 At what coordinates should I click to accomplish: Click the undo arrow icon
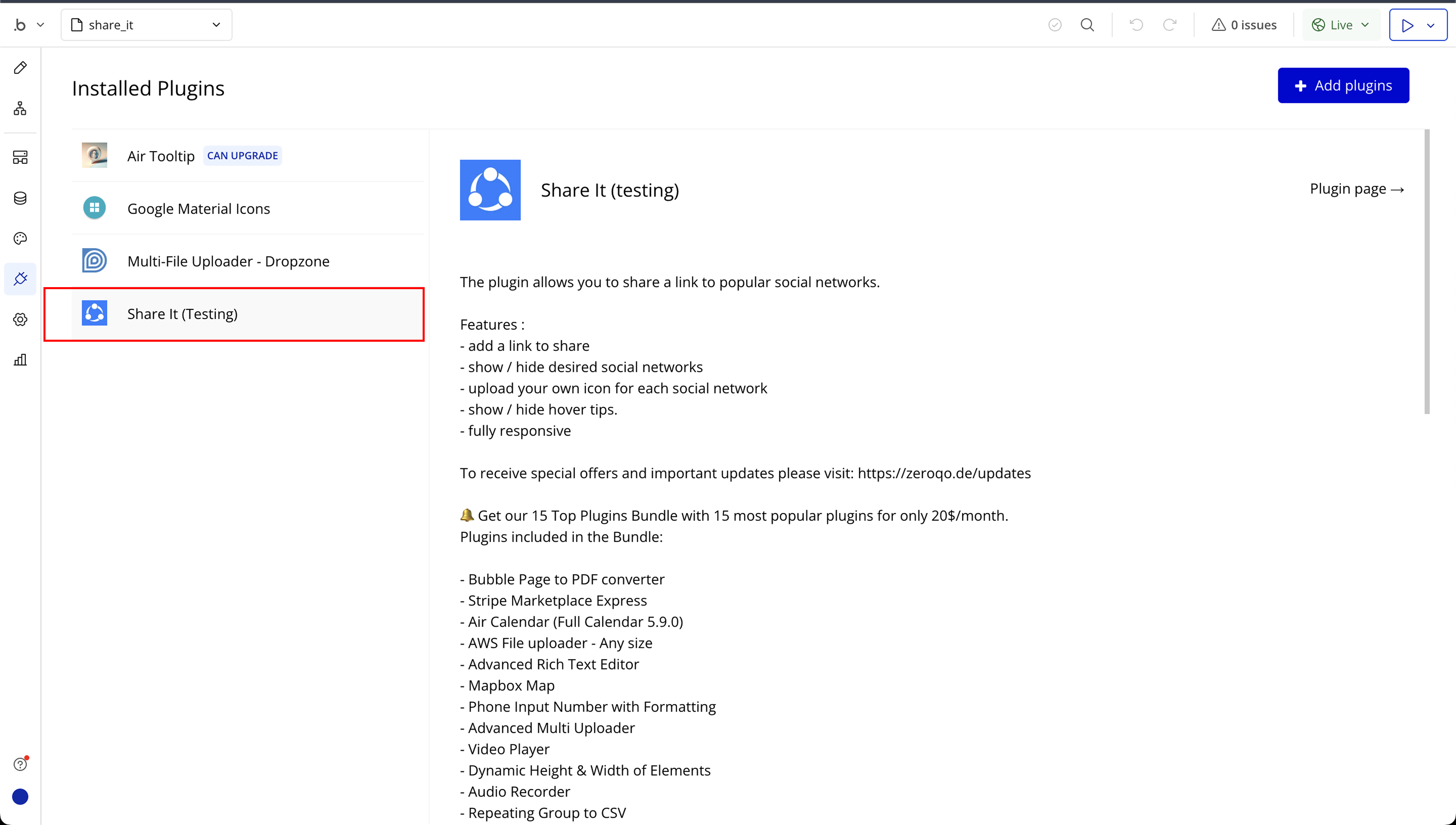[x=1136, y=25]
